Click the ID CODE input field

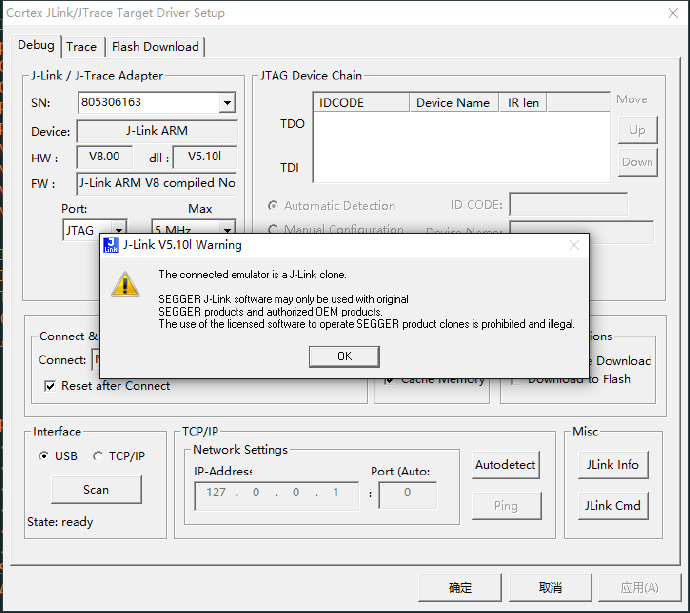(x=569, y=205)
